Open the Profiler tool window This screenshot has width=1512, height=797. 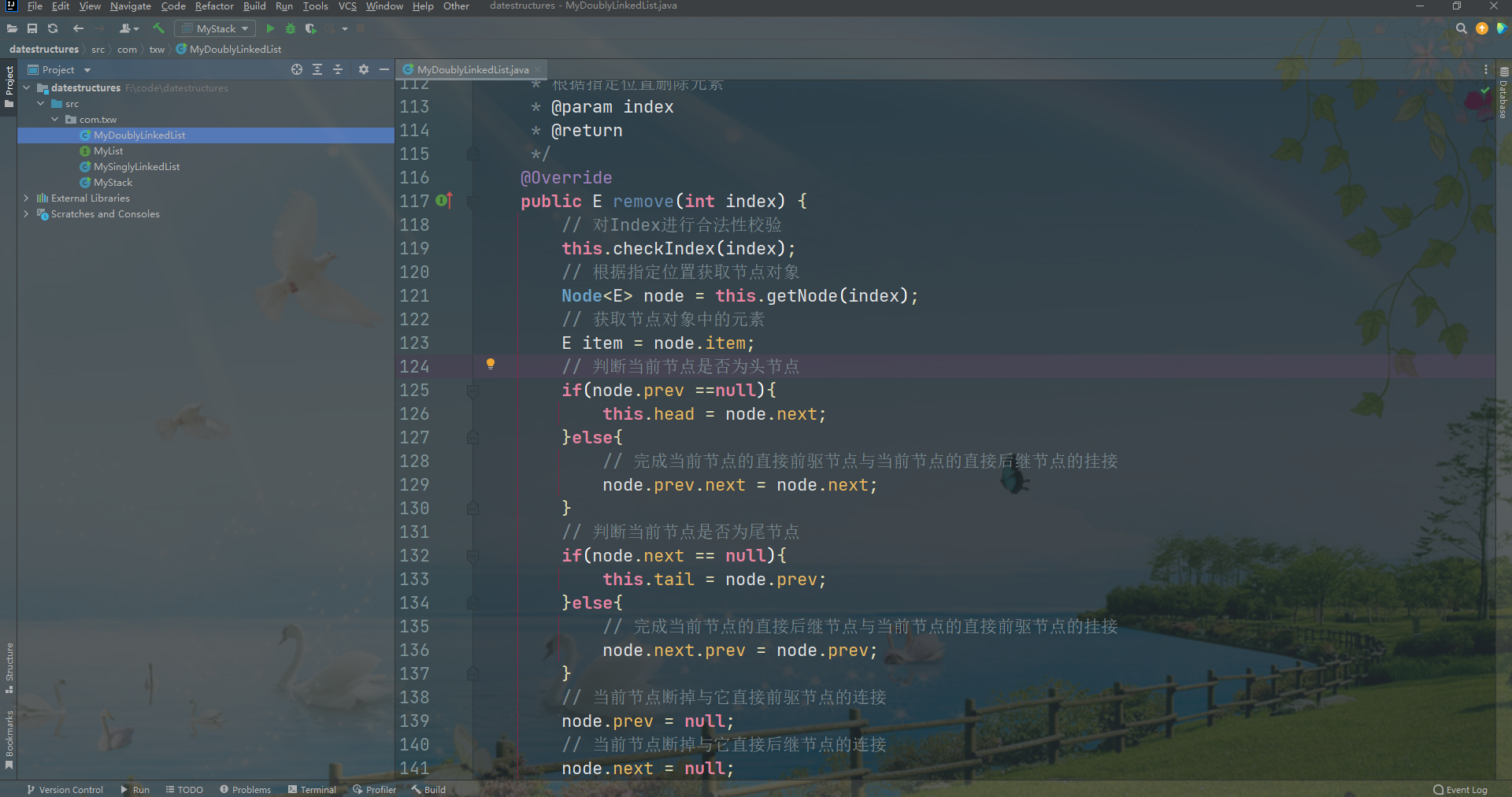pos(374,789)
